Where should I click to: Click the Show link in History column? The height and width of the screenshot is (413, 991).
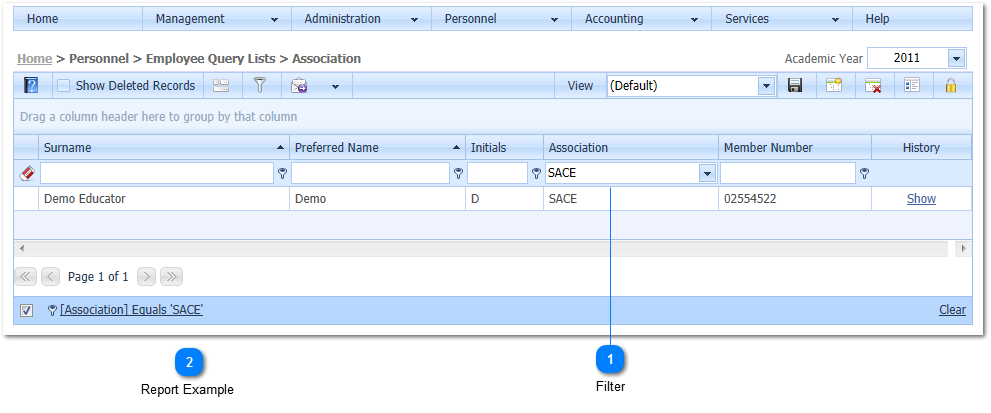click(x=921, y=199)
